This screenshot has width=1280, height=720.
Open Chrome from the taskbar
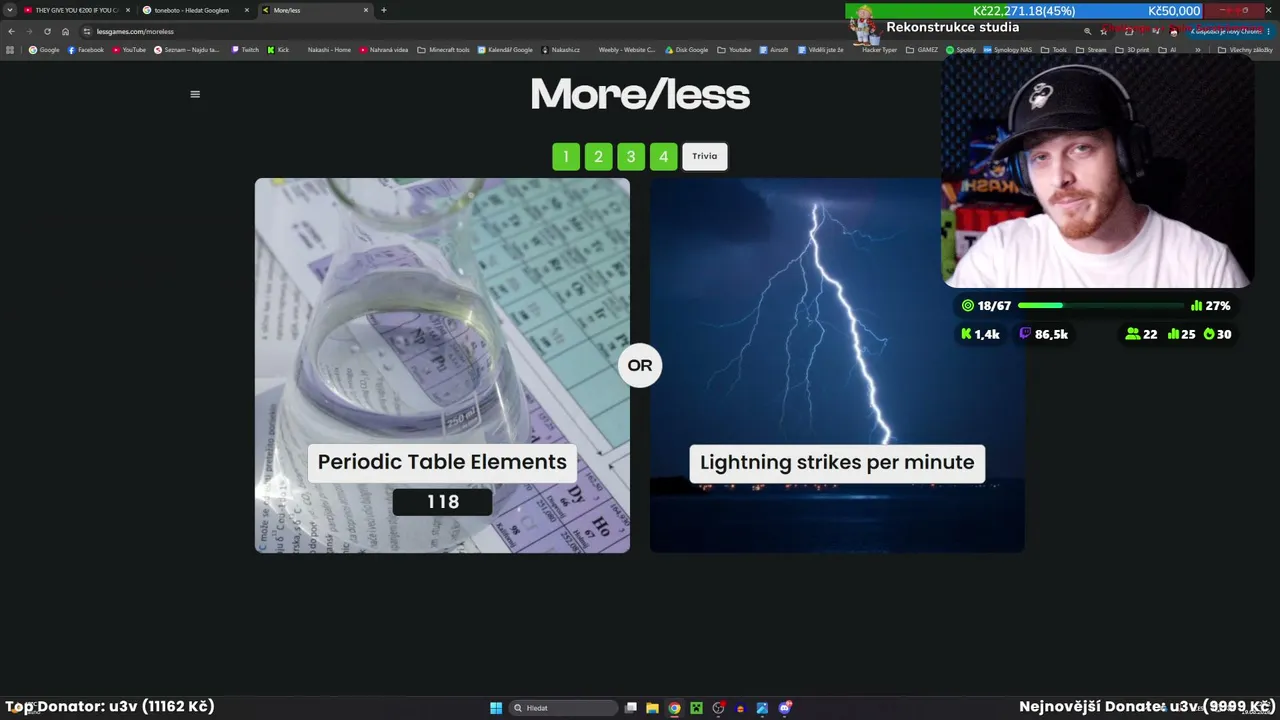674,708
